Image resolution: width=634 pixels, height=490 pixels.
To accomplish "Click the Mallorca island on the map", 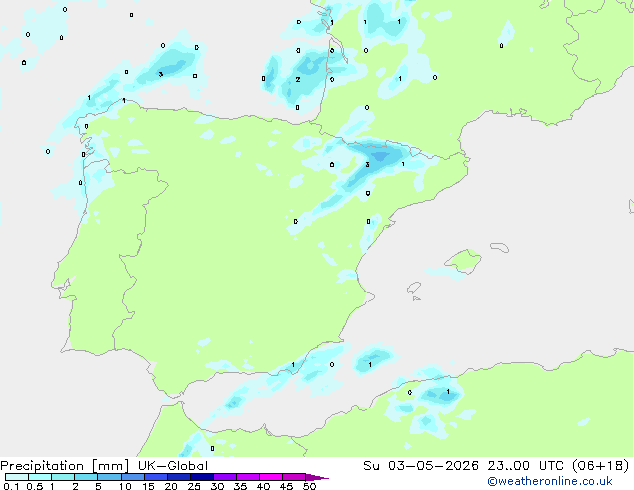I will tap(463, 261).
